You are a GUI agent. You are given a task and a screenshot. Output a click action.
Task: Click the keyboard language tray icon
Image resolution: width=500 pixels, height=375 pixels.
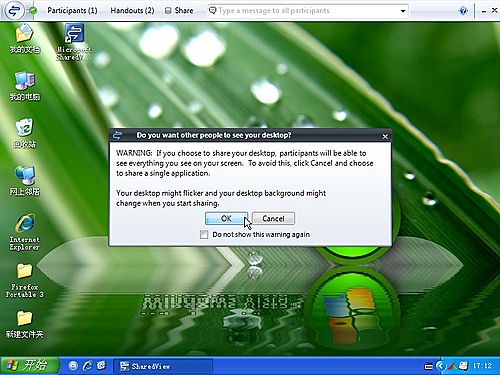[x=429, y=366]
